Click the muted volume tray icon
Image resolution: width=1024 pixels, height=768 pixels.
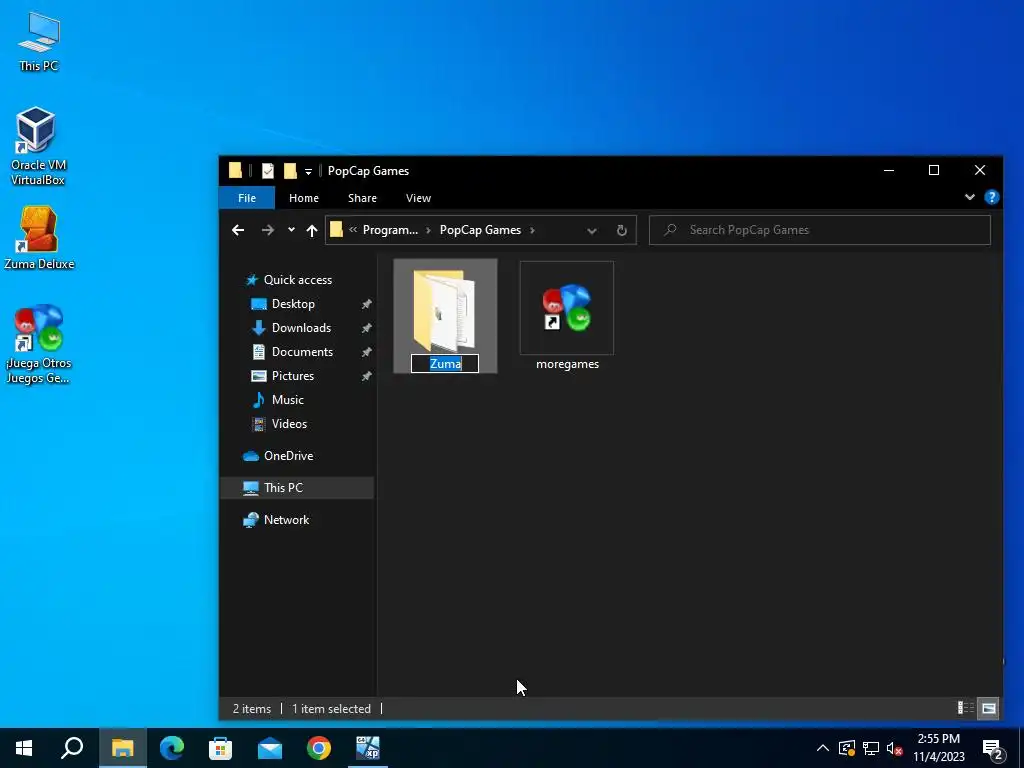pos(894,748)
